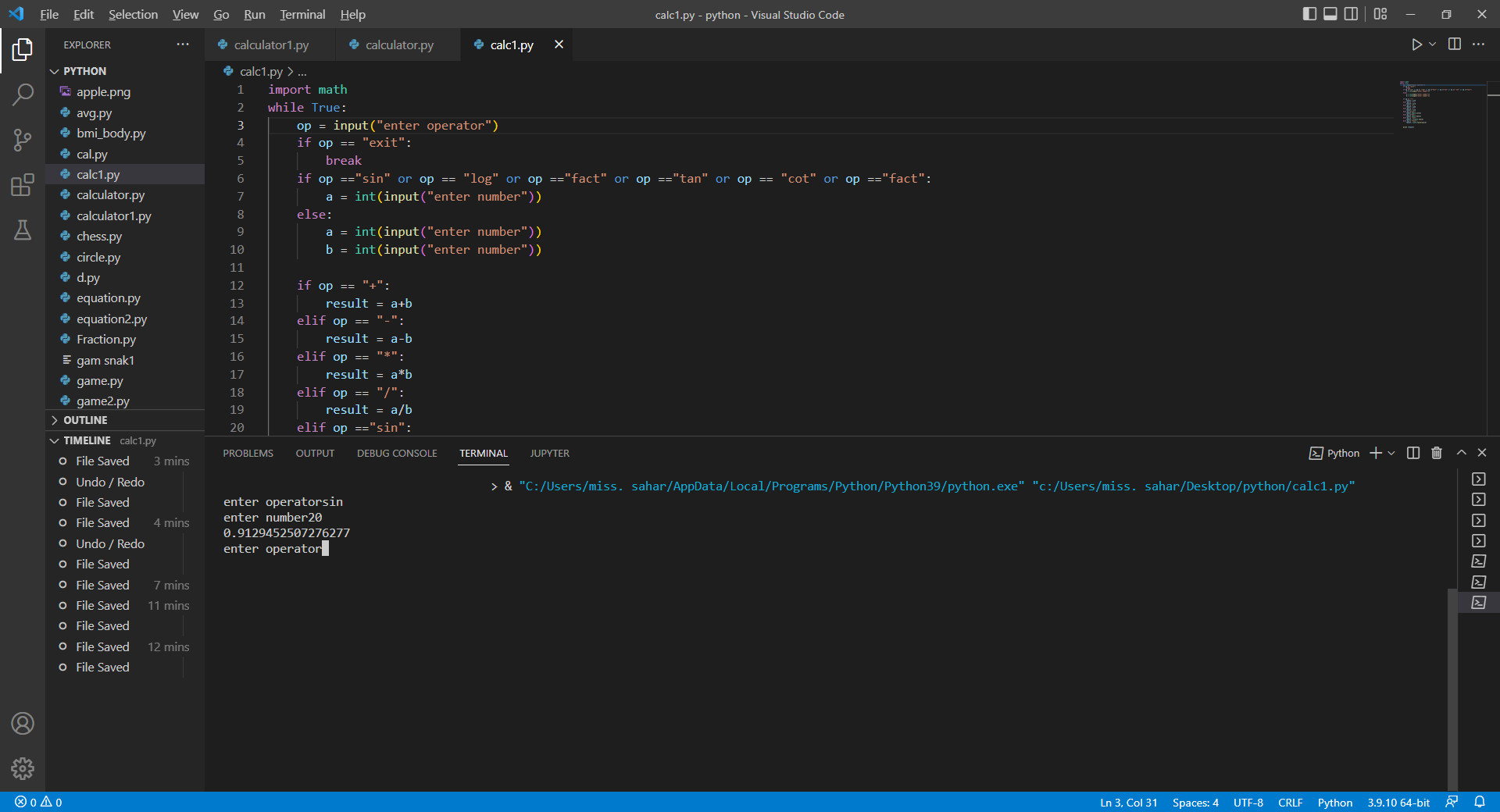Collapse the PYTHON folder section
1500x812 pixels.
[x=54, y=70]
